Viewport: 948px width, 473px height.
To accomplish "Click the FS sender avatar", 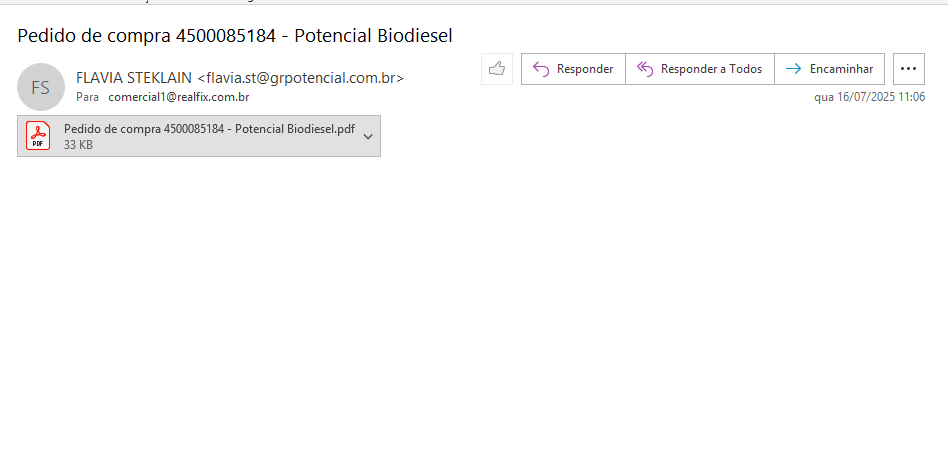I will click(x=40, y=87).
